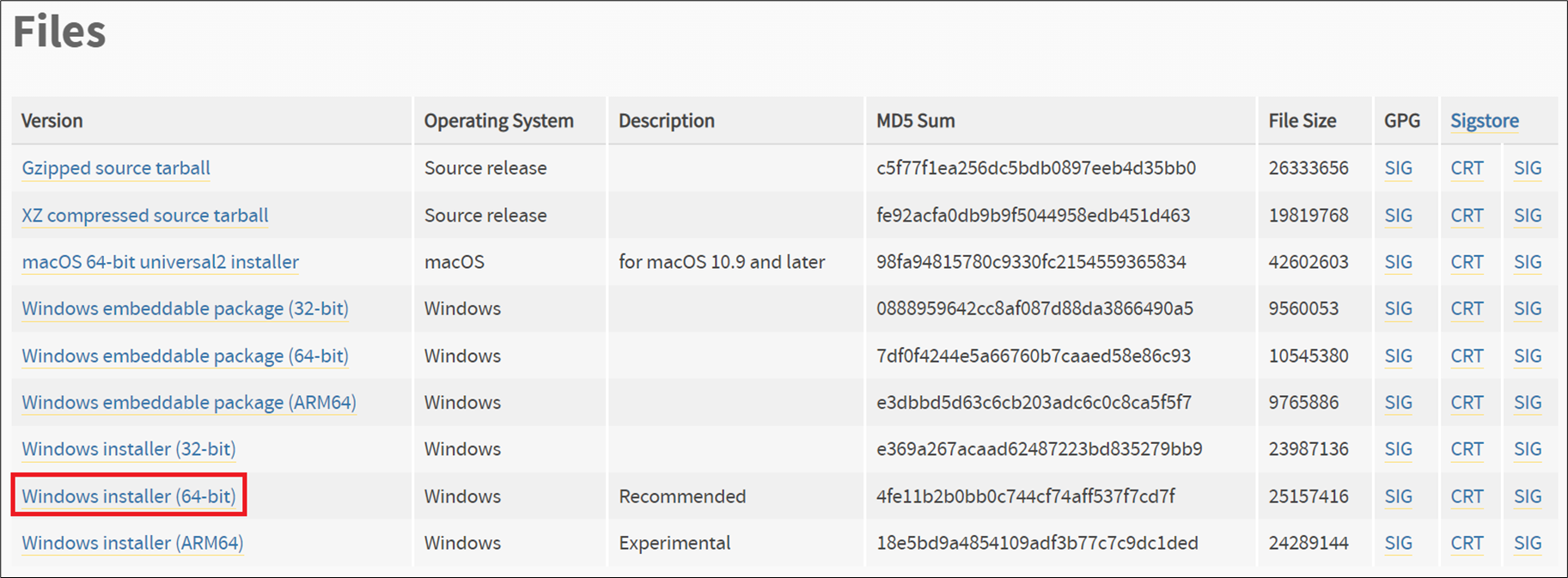The image size is (1568, 578).
Task: Open Sigstore CRT for embeddable package (ARM64)
Action: [1467, 402]
